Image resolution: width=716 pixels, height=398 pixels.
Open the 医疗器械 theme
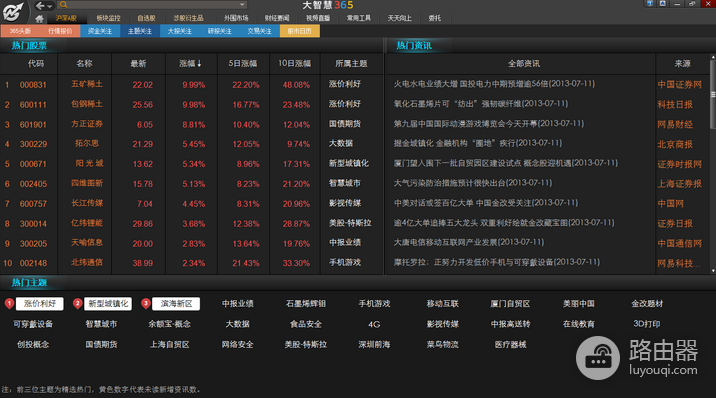point(510,345)
